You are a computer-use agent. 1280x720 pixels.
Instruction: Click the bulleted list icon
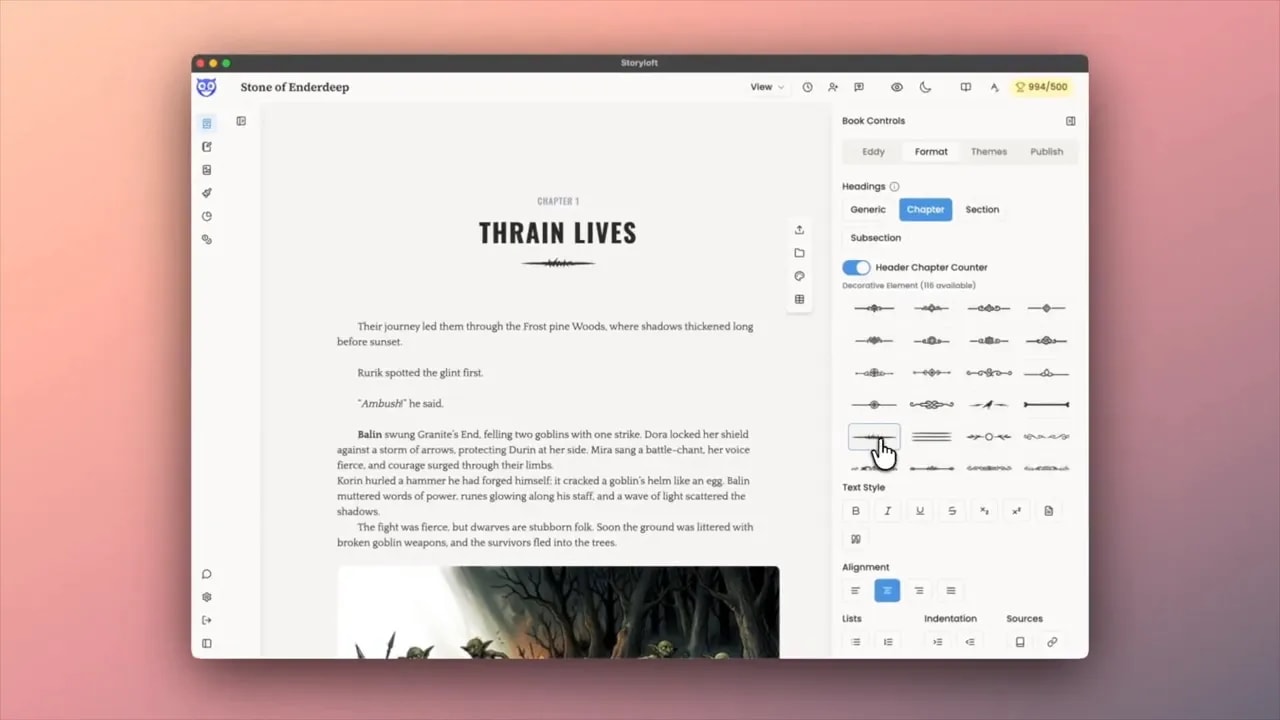click(x=855, y=642)
